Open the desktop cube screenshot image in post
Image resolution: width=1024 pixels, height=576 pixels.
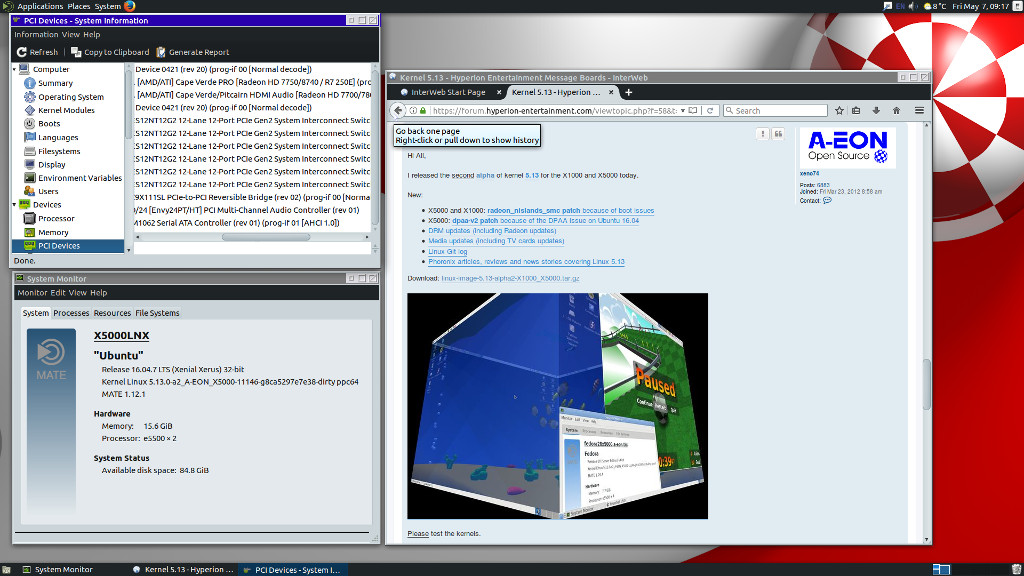[557, 406]
